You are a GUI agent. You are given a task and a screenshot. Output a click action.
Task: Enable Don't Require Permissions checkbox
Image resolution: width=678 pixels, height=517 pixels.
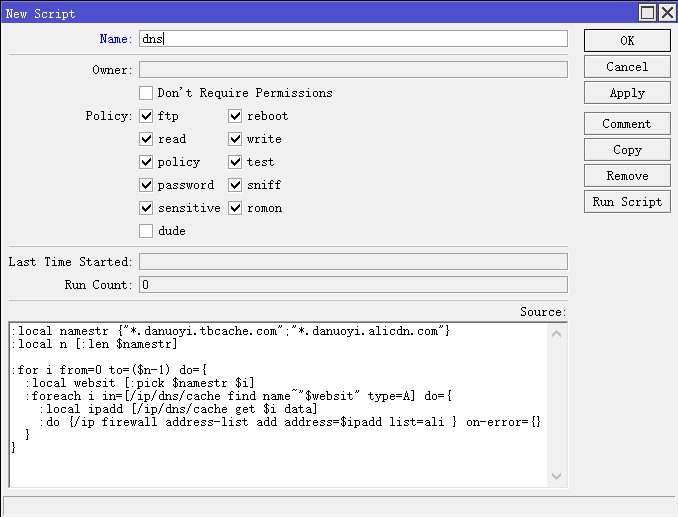147,93
